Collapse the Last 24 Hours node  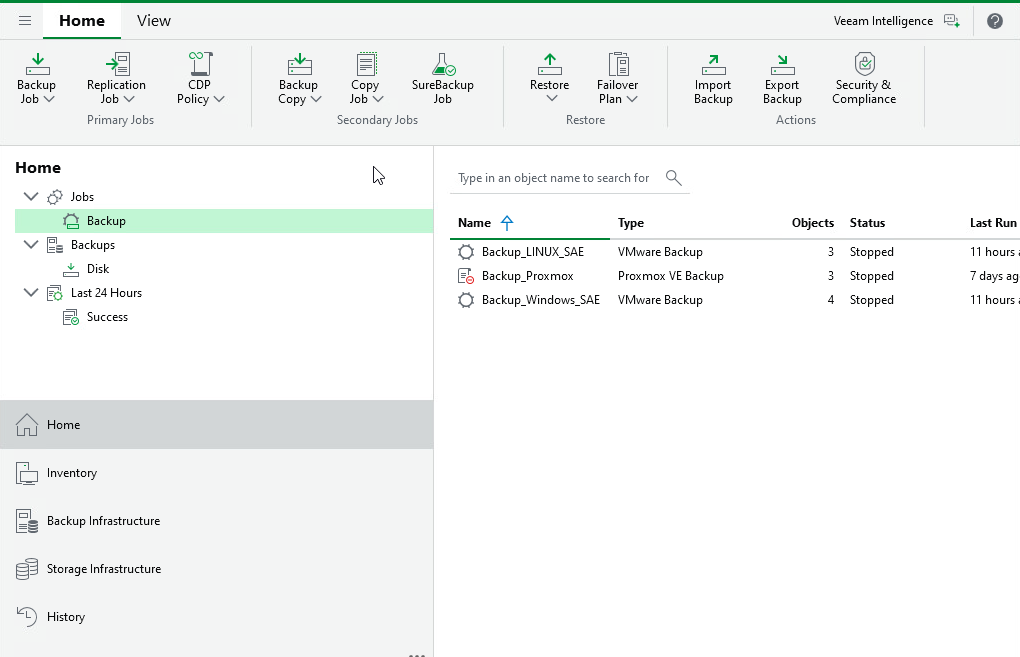coord(31,292)
